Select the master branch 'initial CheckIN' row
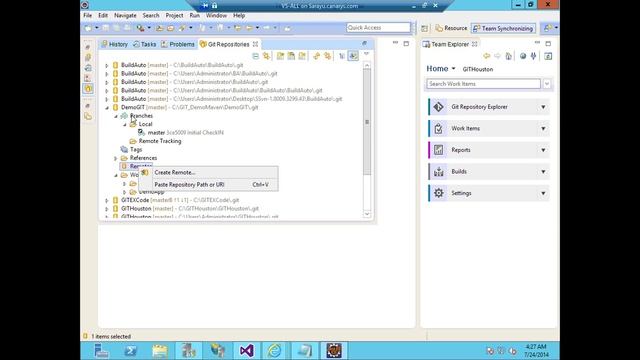 (x=181, y=133)
